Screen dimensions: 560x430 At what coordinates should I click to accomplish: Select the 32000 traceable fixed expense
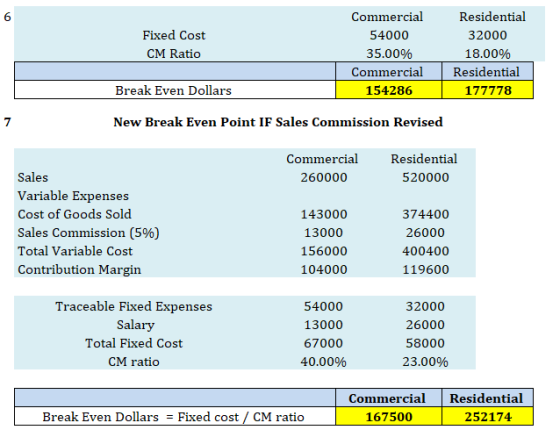(x=425, y=306)
